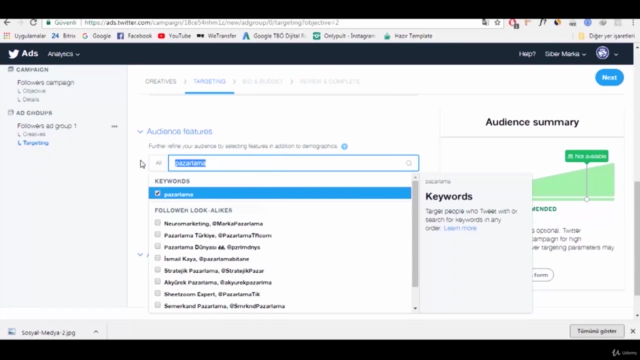Uncheck the pazarlama keyword checkbox
This screenshot has height=360, width=640.
(x=158, y=193)
